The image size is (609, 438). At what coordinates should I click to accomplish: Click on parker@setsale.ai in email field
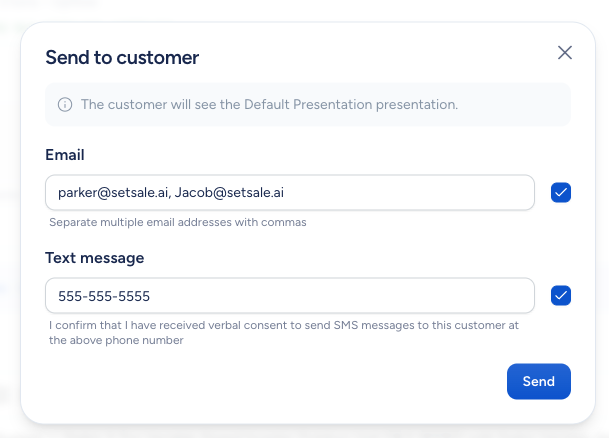pos(113,193)
